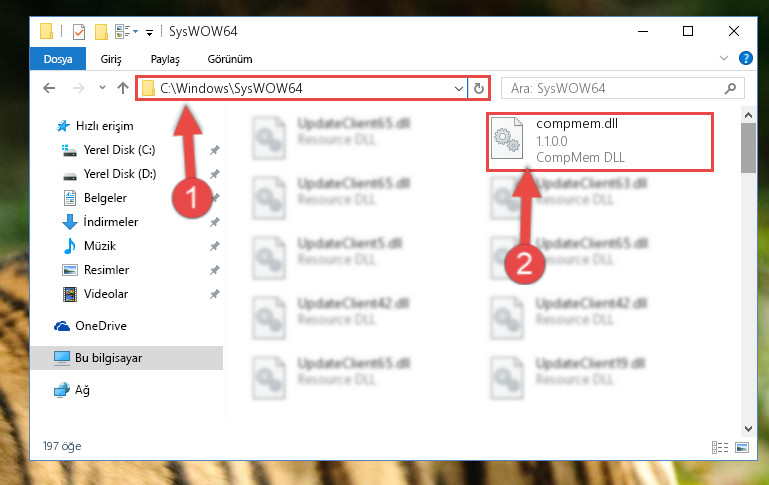Click inside the Ara: SysWOW64 search box

[613, 88]
